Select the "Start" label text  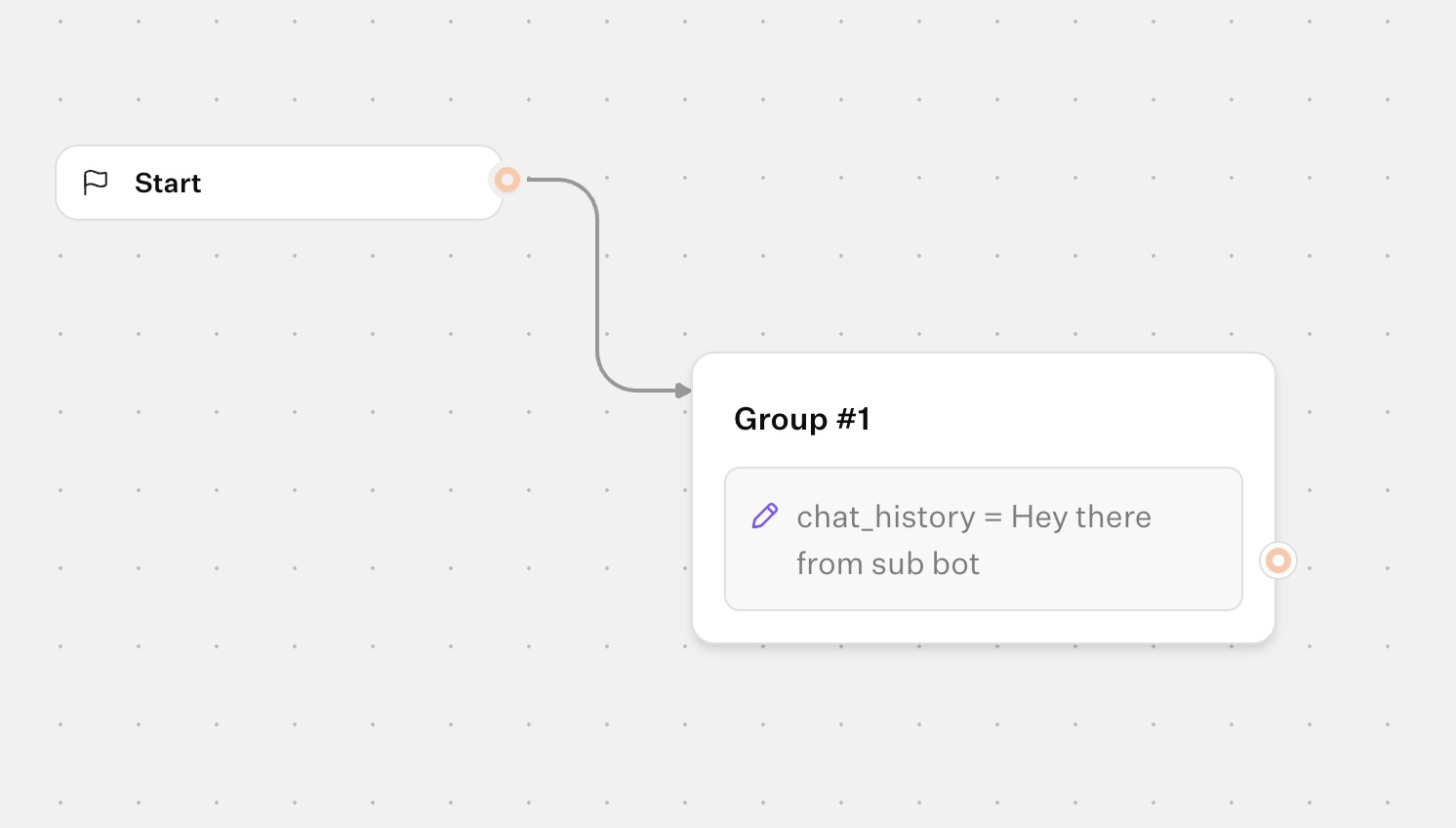[x=168, y=184]
